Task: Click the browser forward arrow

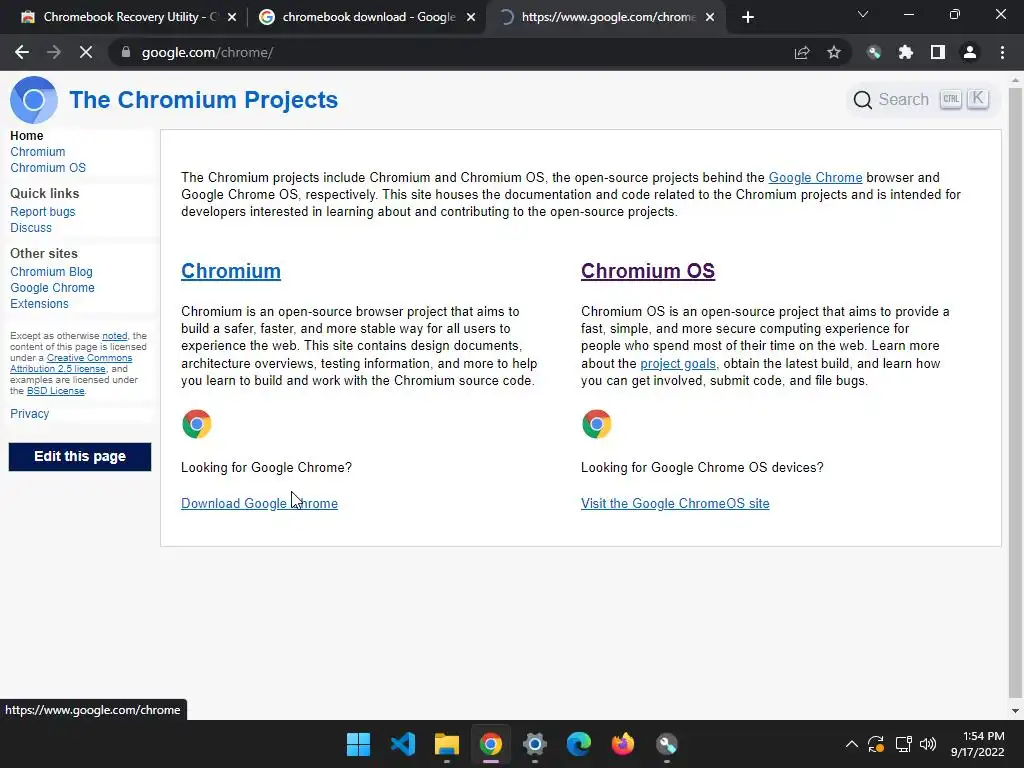Action: 54,52
